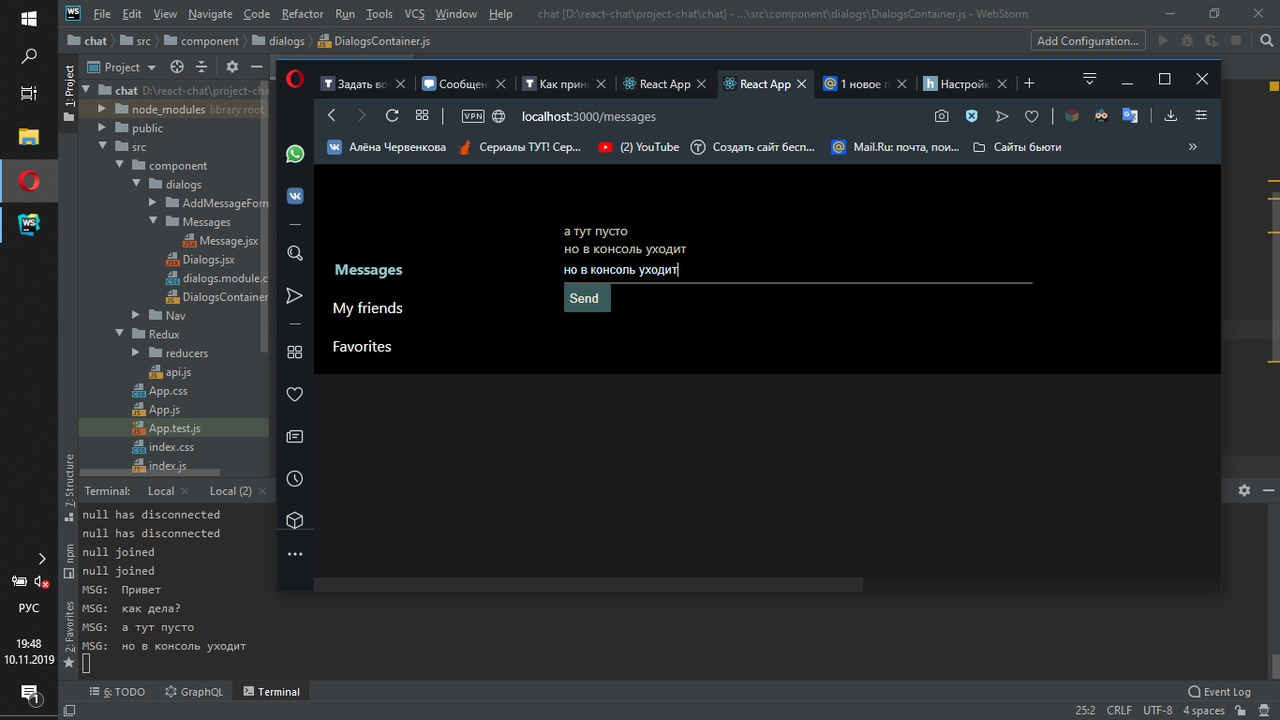Open Speed Dial grid in Opera sidebar
Screen dimensions: 1280x720
coord(295,352)
